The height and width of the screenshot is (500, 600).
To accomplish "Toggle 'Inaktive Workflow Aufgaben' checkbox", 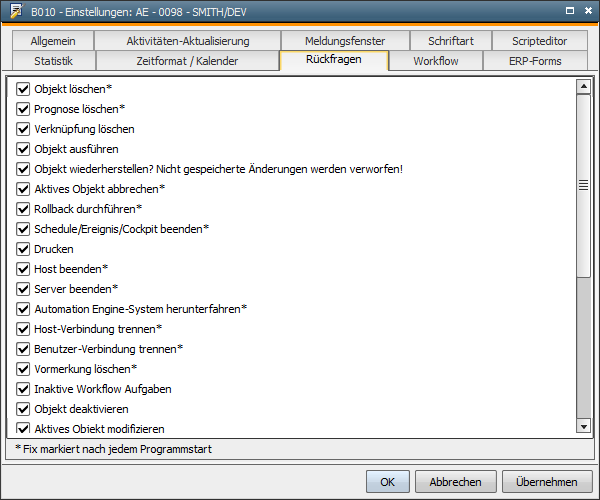I will [24, 389].
